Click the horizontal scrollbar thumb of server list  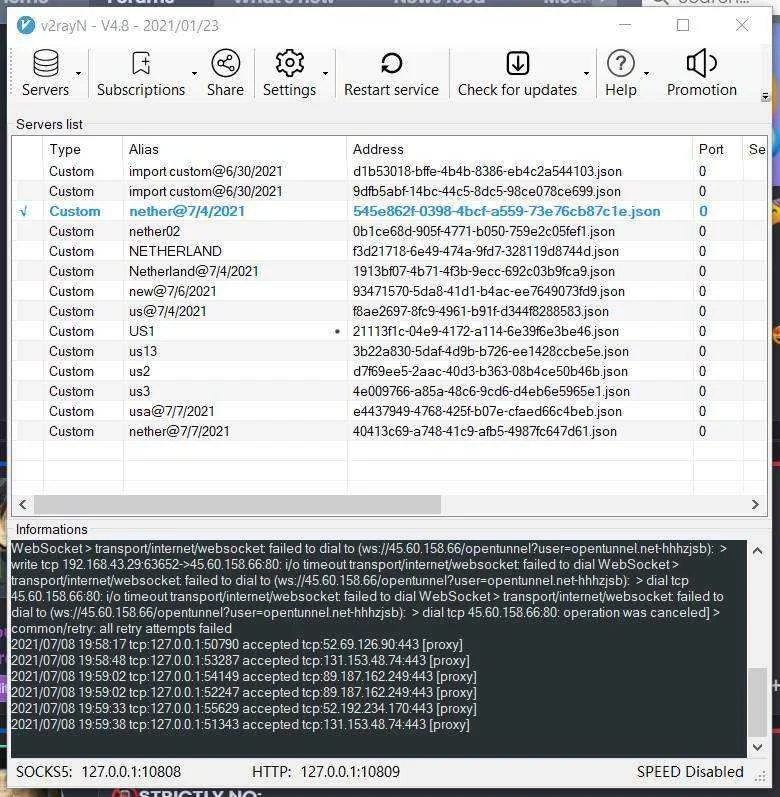point(237,504)
